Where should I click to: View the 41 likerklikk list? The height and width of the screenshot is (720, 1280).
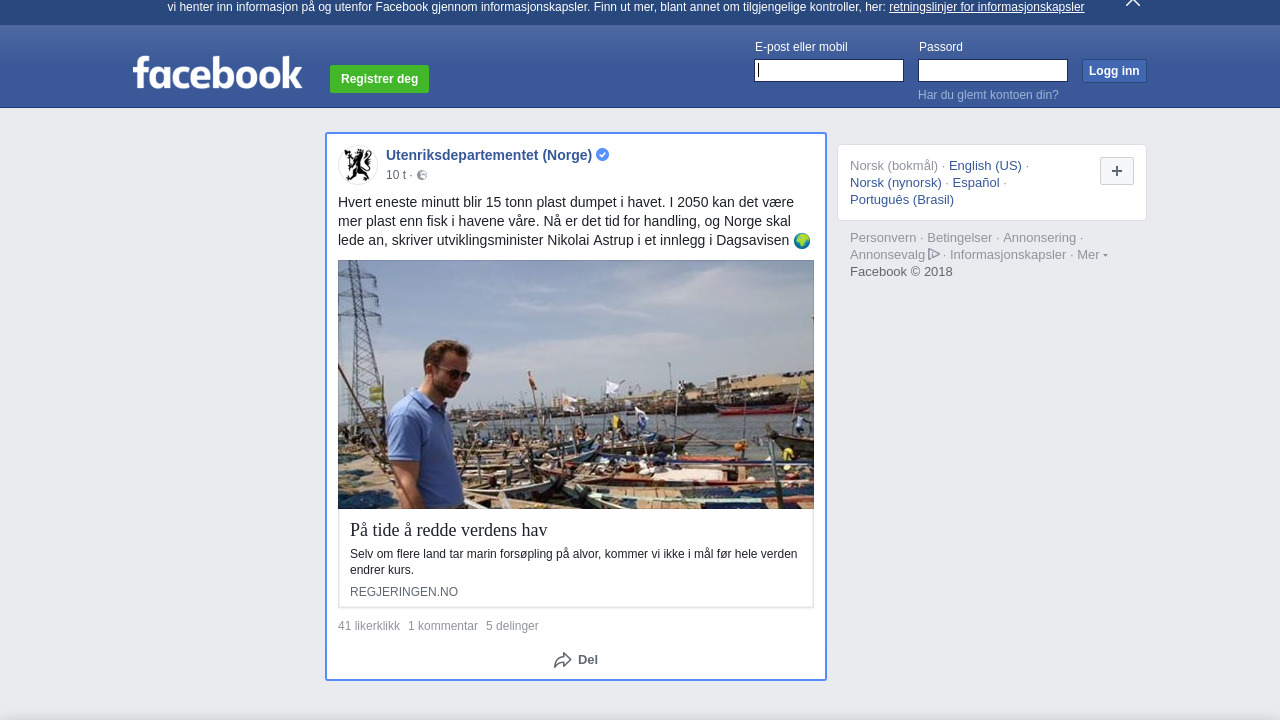coord(368,626)
